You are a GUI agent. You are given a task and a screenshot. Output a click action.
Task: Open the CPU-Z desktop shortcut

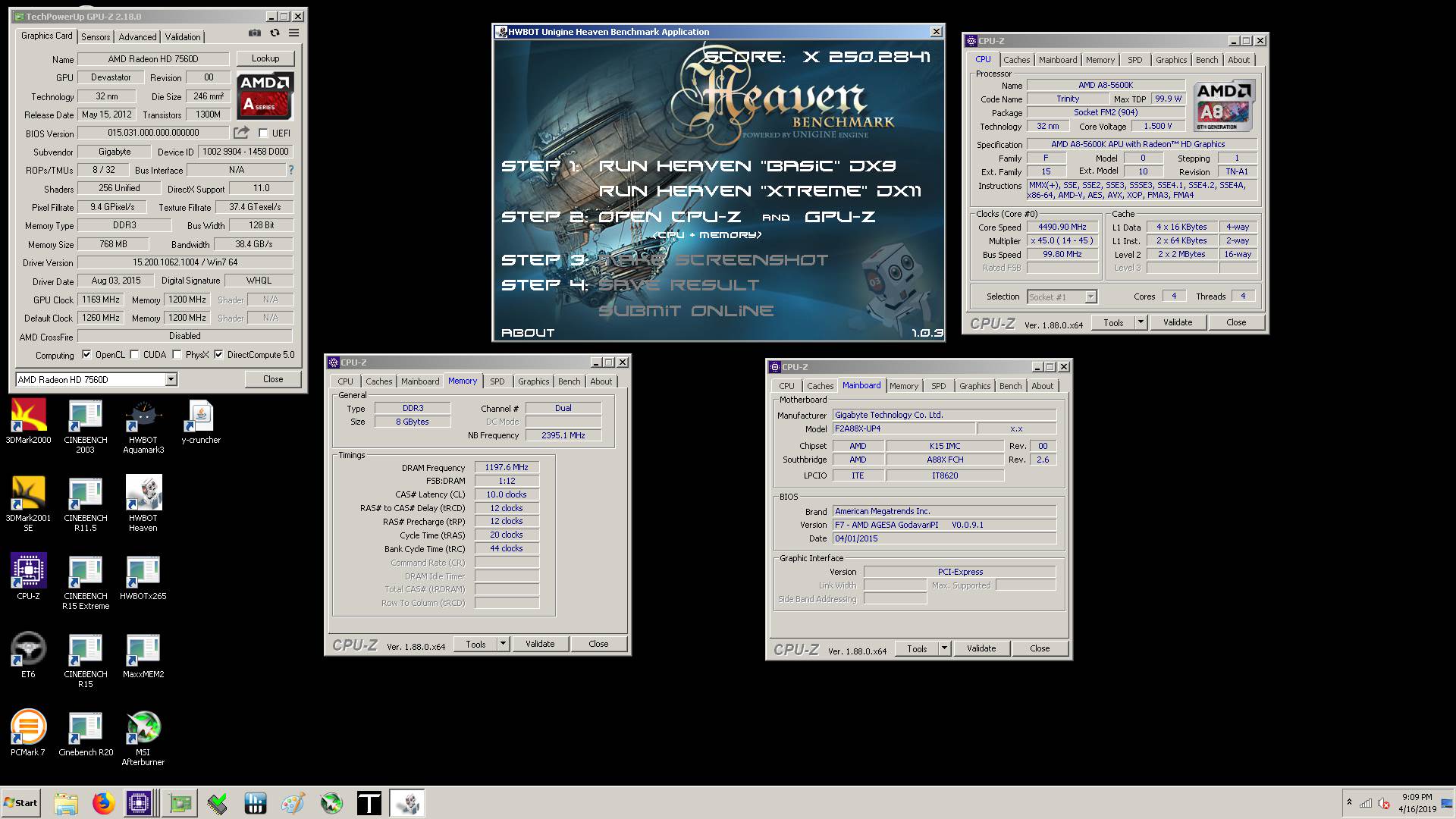[28, 576]
